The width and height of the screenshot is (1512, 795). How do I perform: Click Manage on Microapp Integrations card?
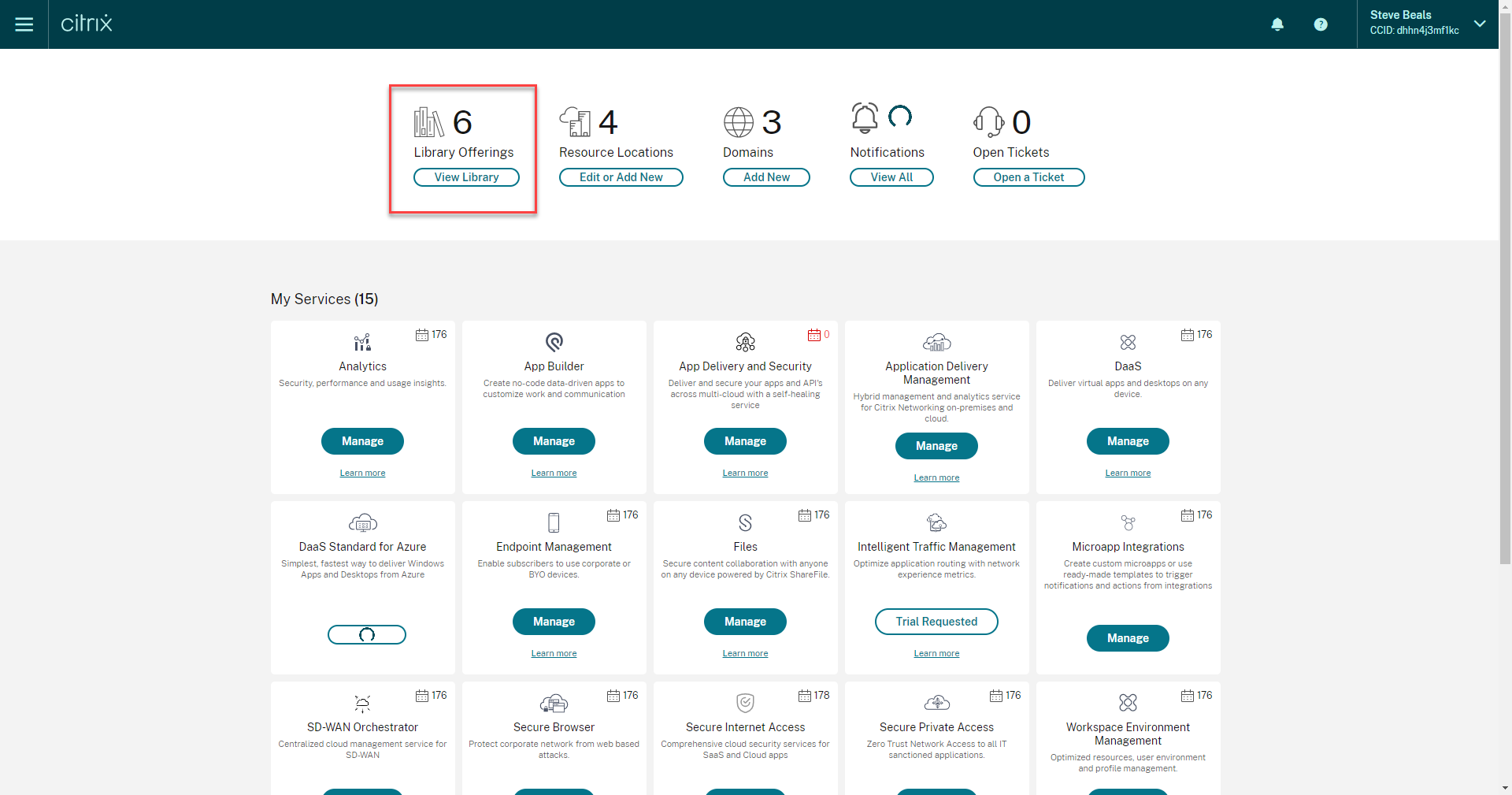1128,638
